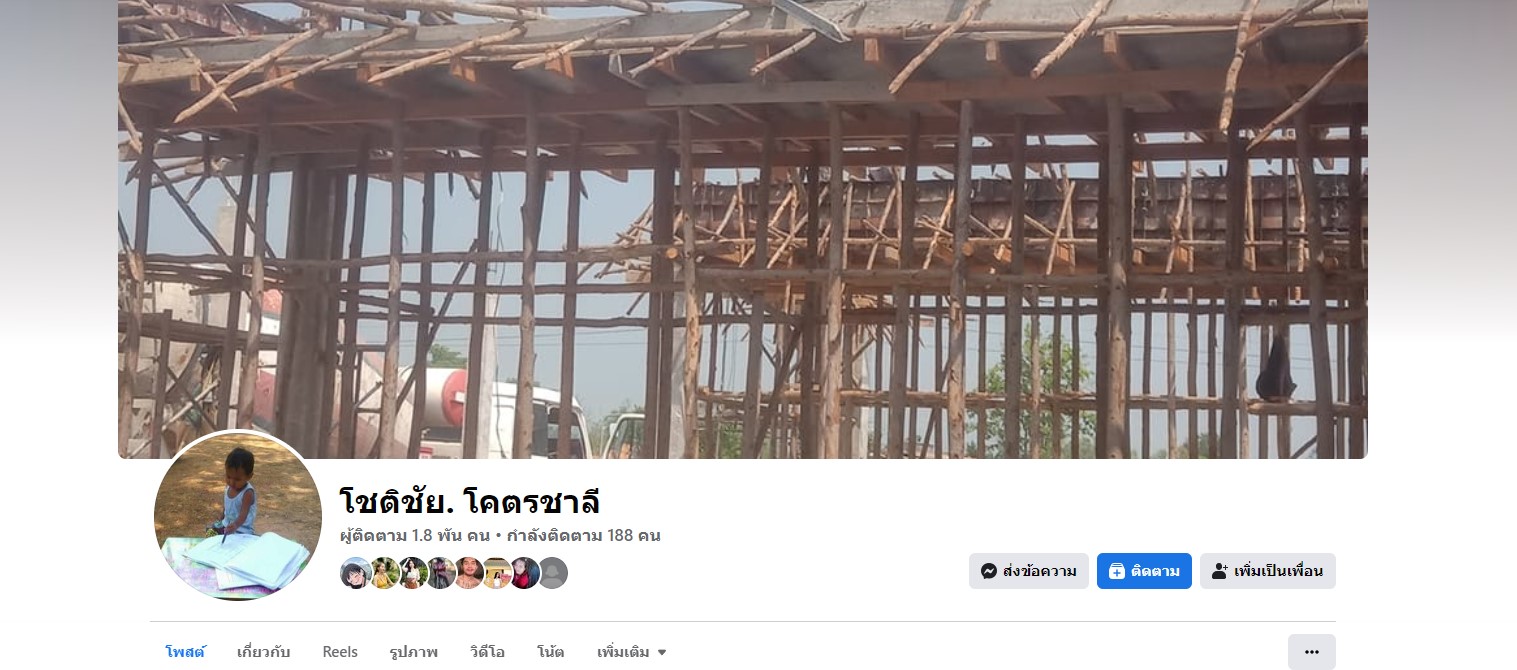Viewport: 1517px width, 670px height.
Task: Click the follow icon in ติดตาม button
Action: pos(1116,571)
